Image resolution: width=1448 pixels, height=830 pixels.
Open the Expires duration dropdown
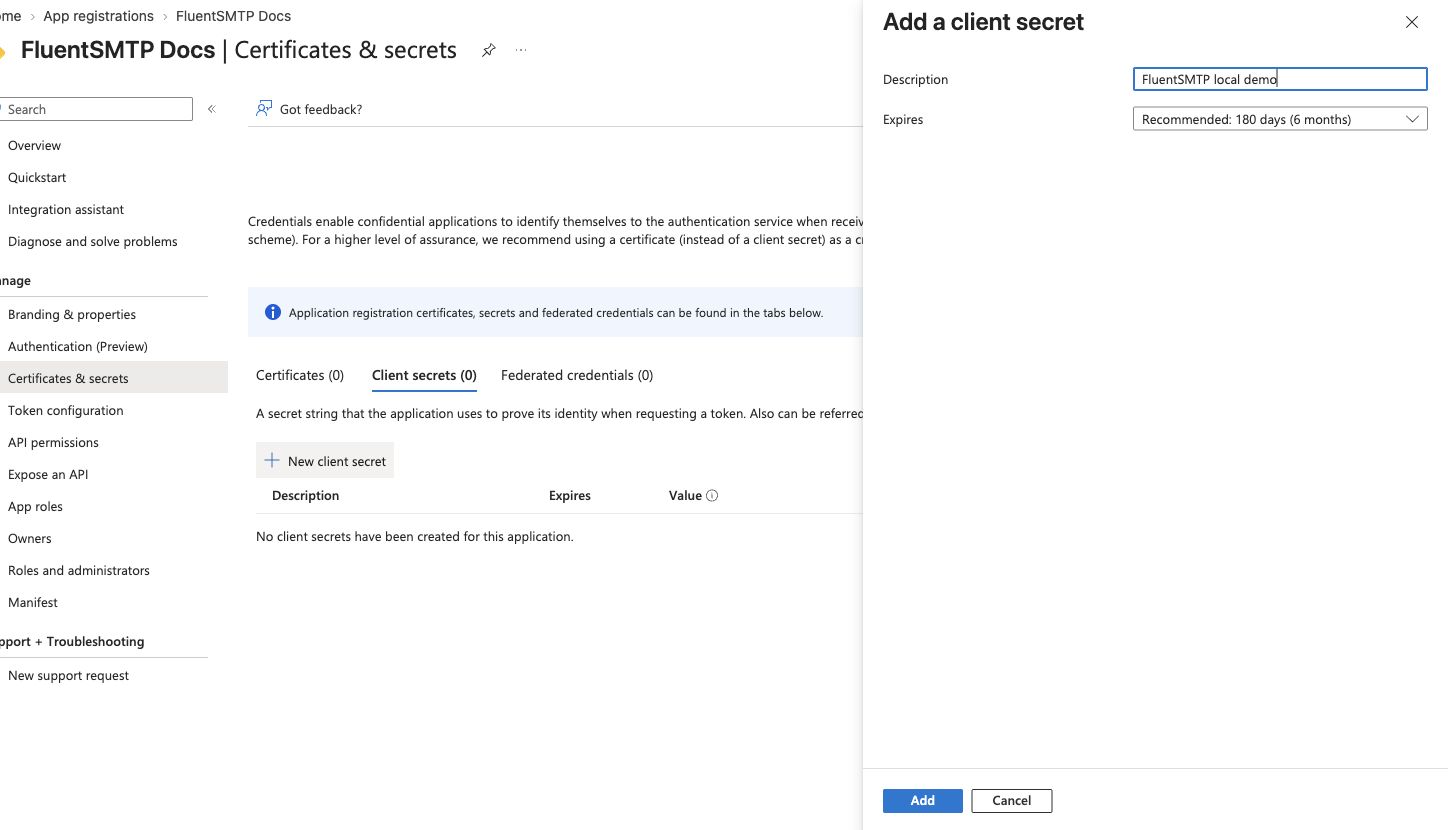coord(1279,119)
